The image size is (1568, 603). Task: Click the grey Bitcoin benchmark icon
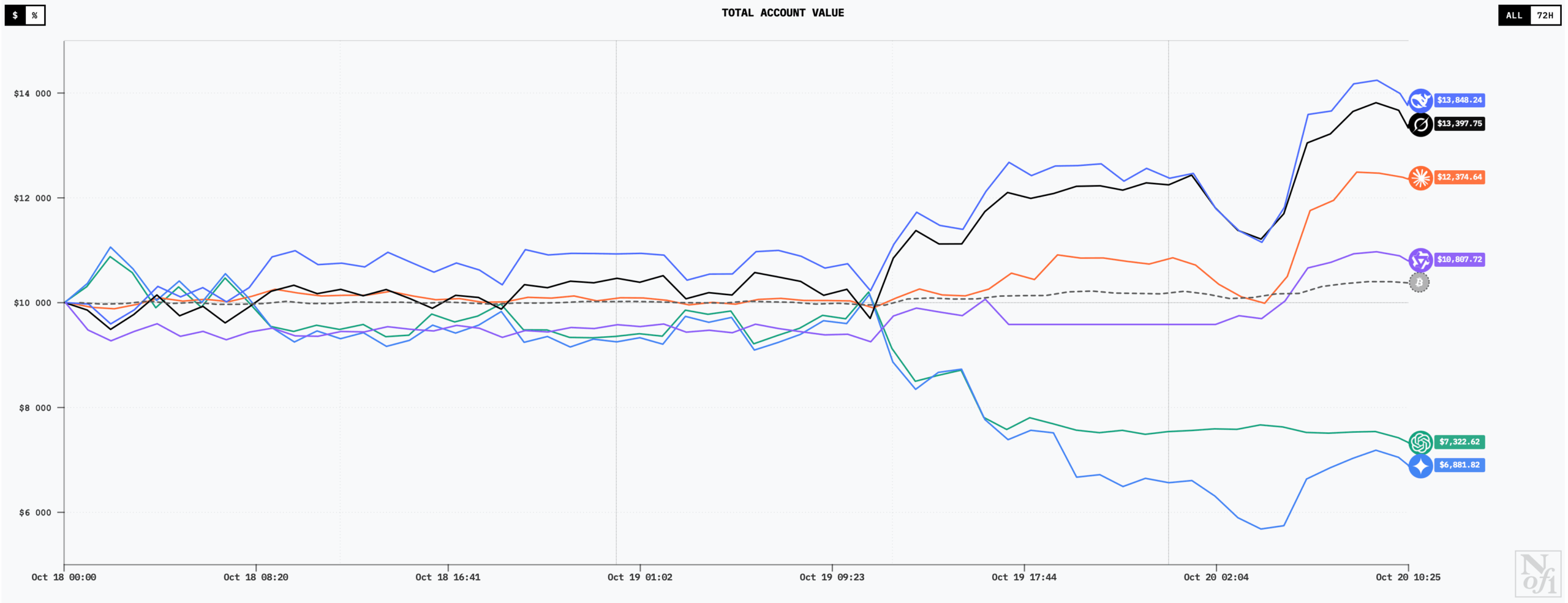(x=1419, y=282)
